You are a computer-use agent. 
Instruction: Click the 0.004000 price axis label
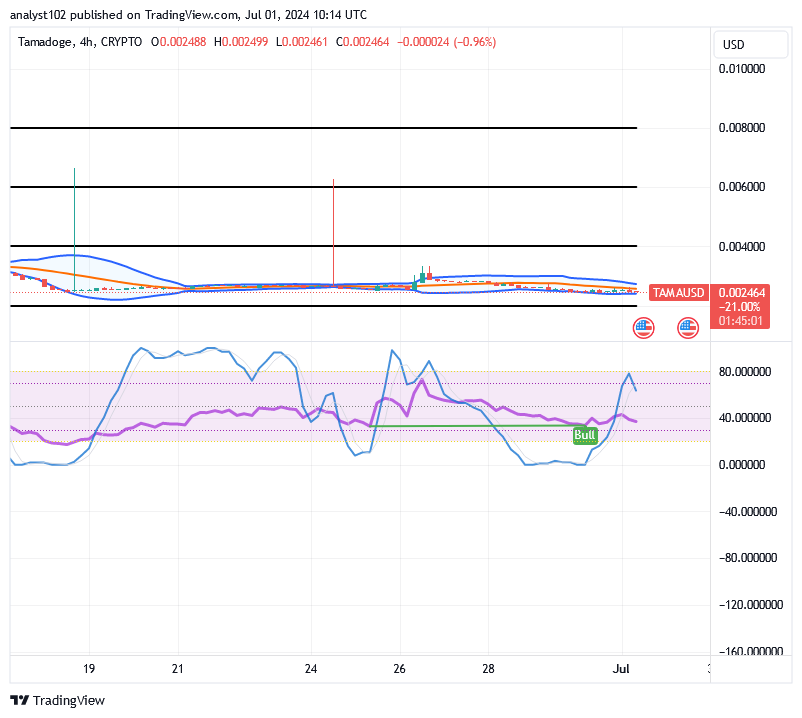point(742,246)
